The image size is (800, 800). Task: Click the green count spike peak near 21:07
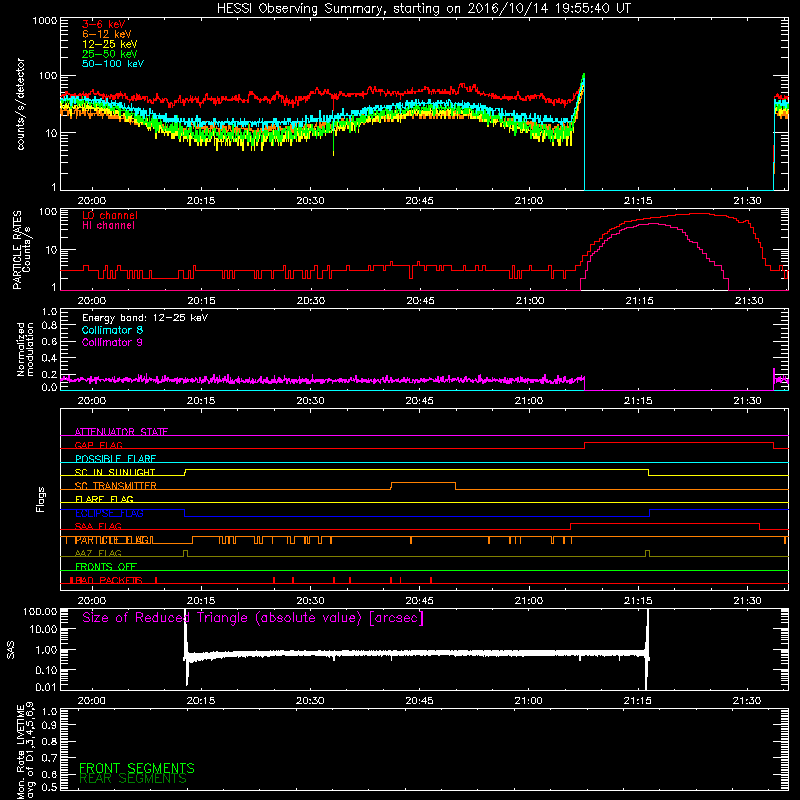(584, 74)
